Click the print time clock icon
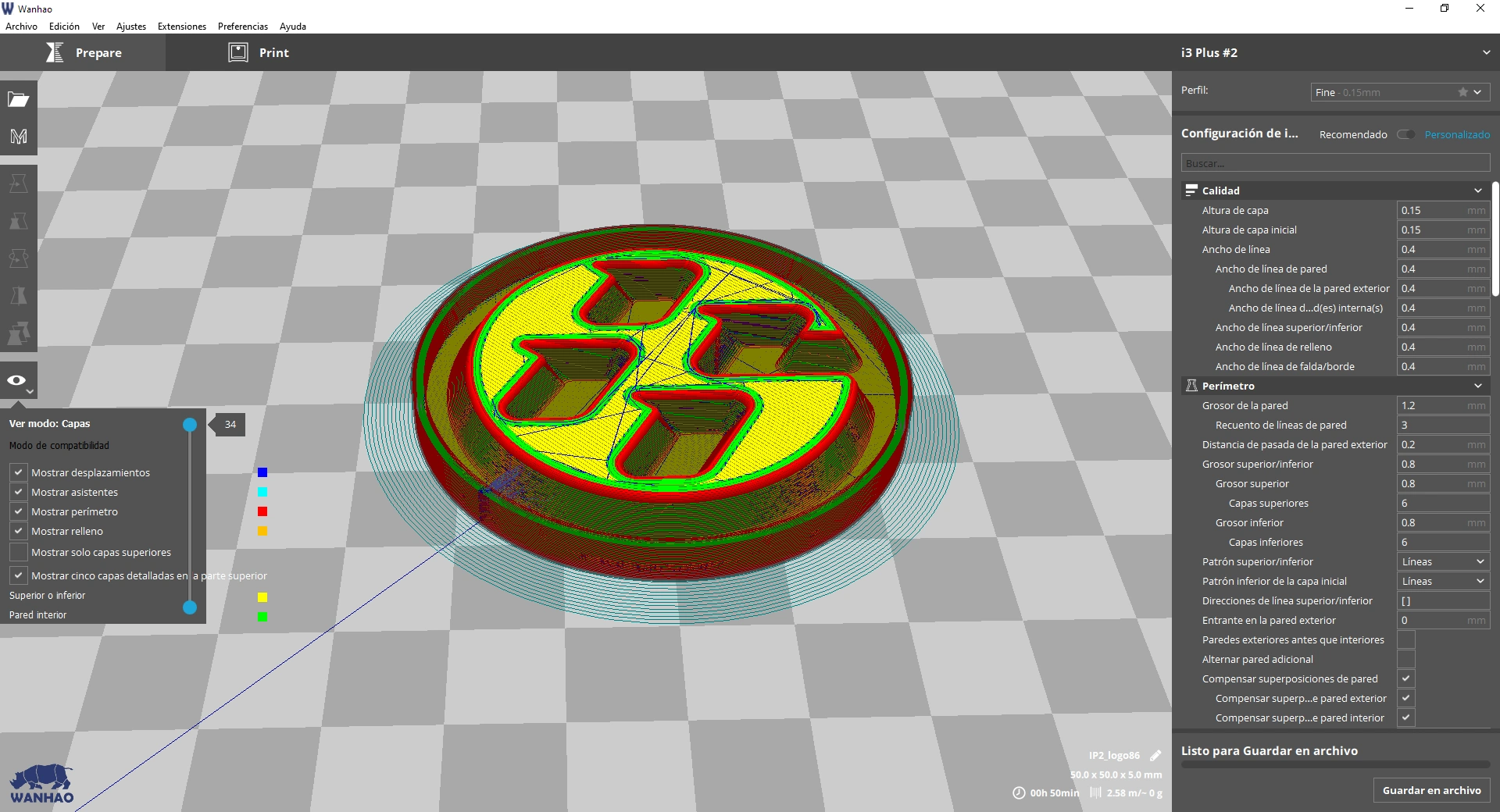1500x812 pixels. 1019,792
